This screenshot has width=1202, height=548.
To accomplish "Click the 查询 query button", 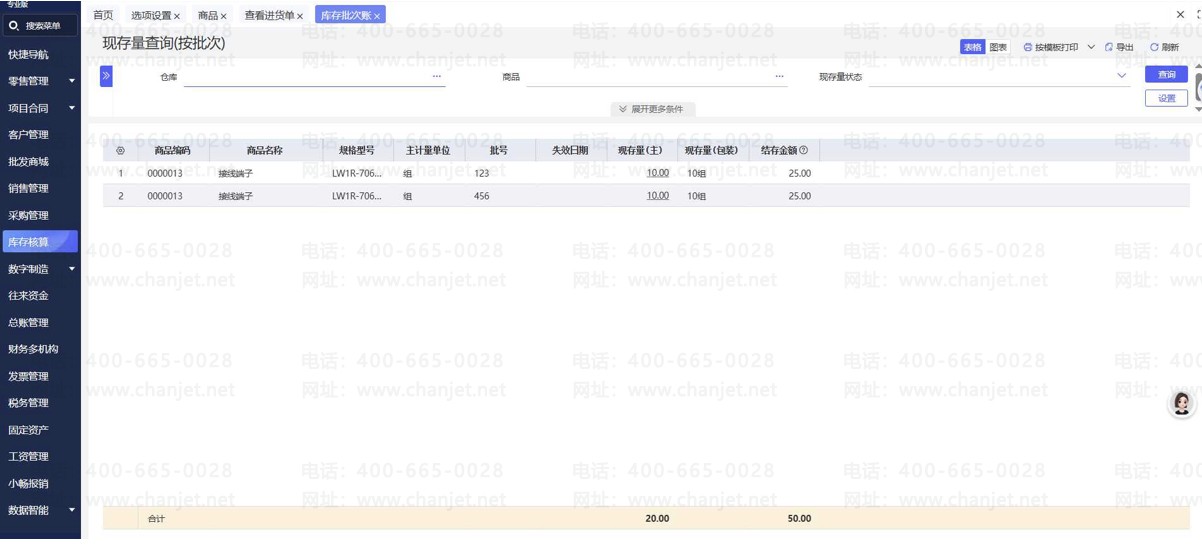I will tap(1166, 75).
